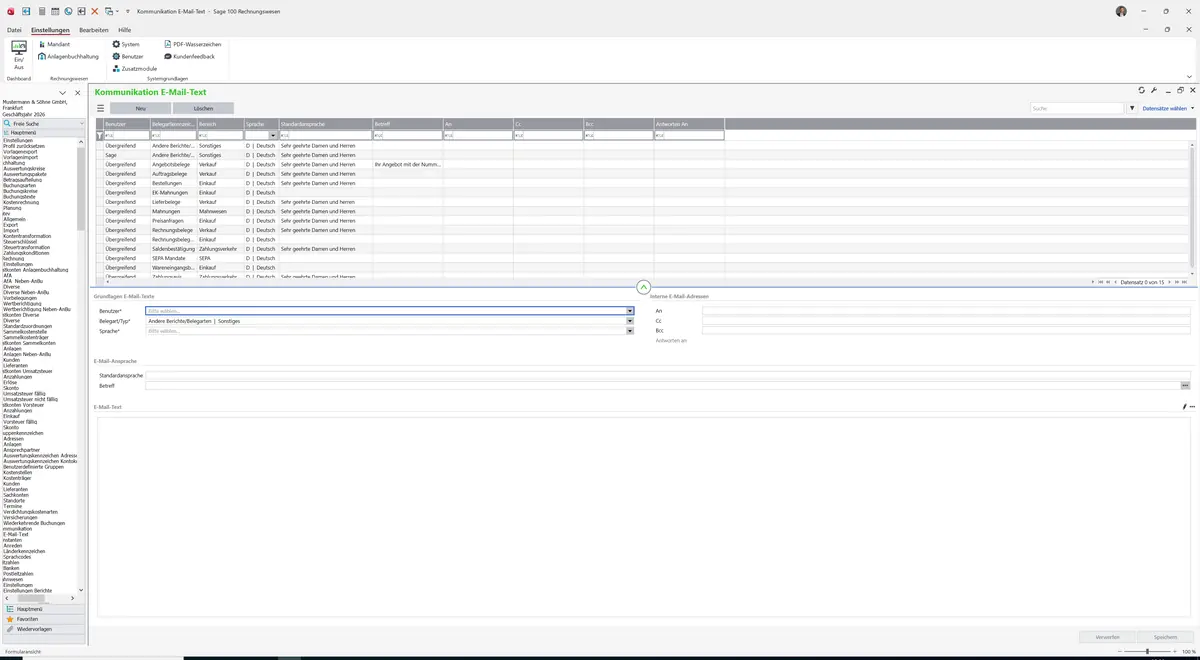Close the sidebar navigation pane

click(x=77, y=93)
